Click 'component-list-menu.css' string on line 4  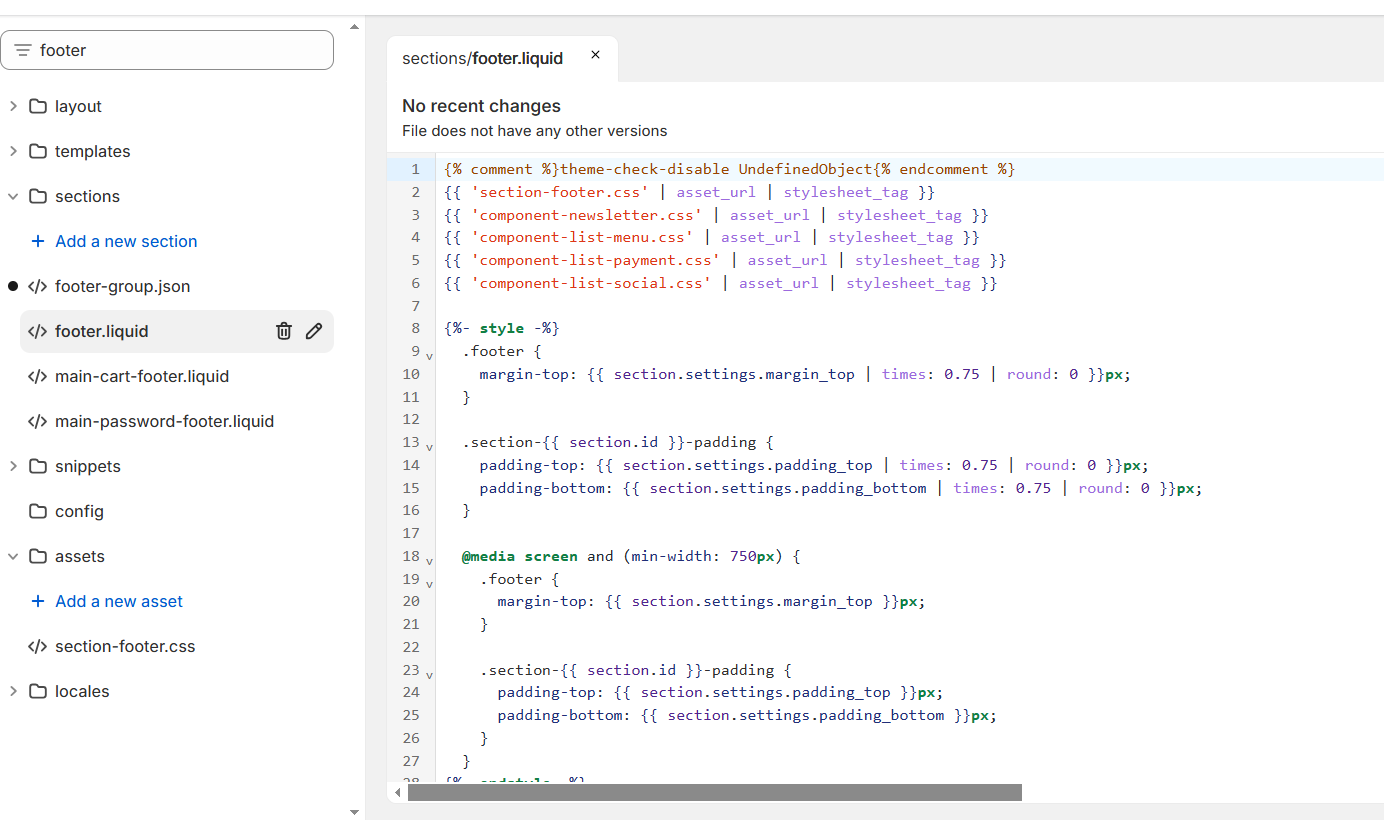tap(582, 237)
